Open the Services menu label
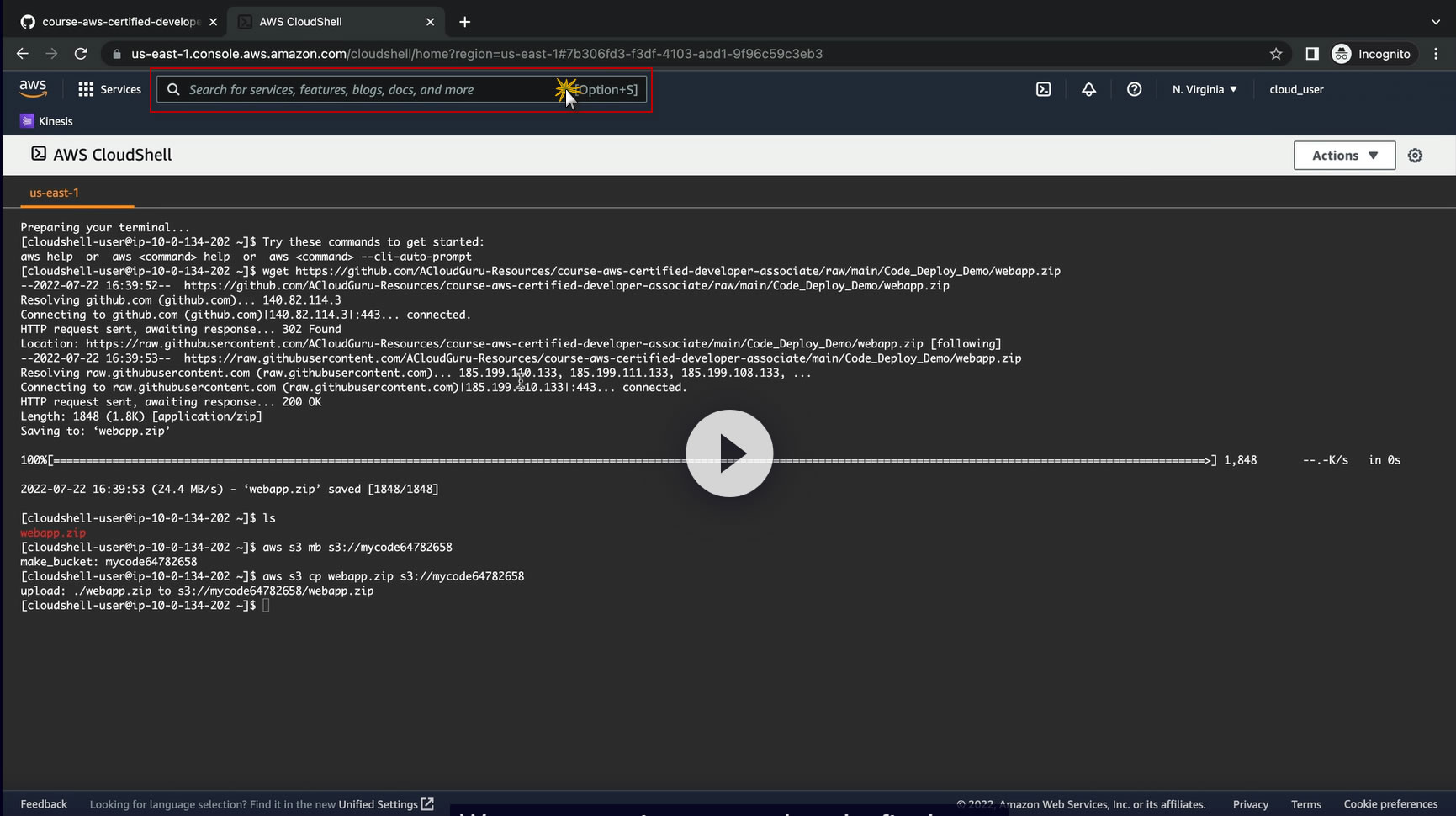1456x816 pixels. click(120, 89)
